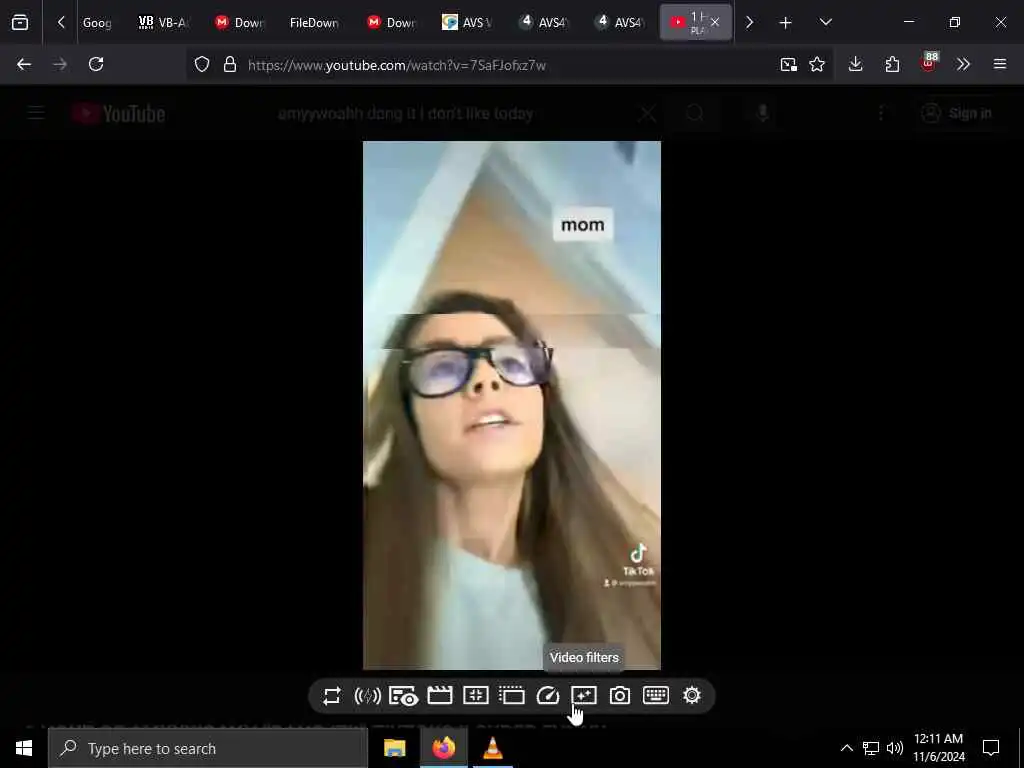Switch to the Goog tab
The width and height of the screenshot is (1024, 768).
(x=97, y=23)
